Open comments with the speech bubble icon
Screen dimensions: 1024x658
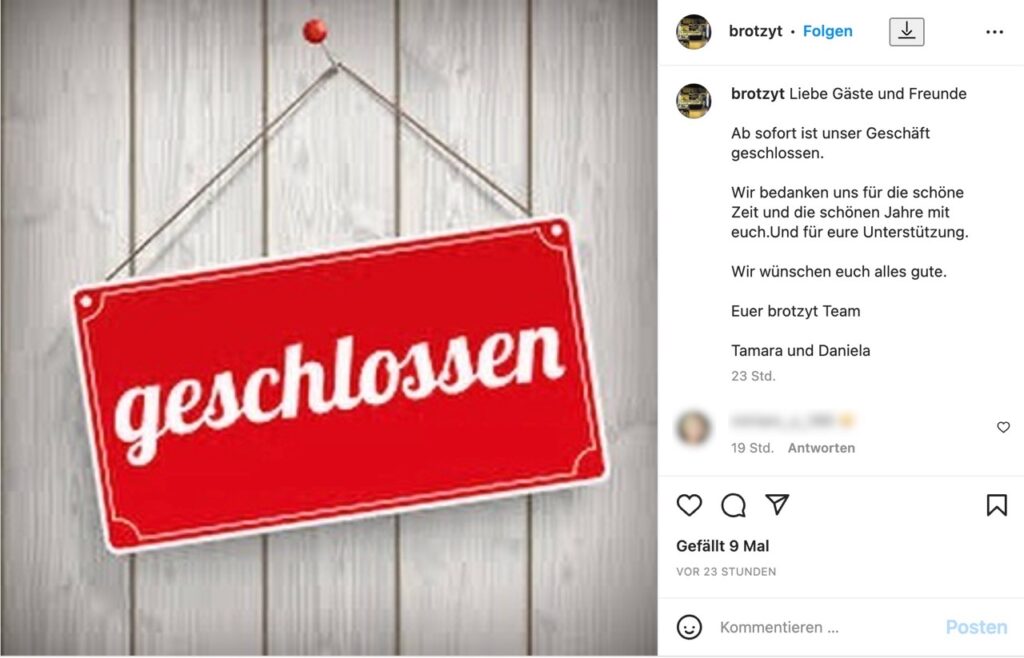coord(733,505)
